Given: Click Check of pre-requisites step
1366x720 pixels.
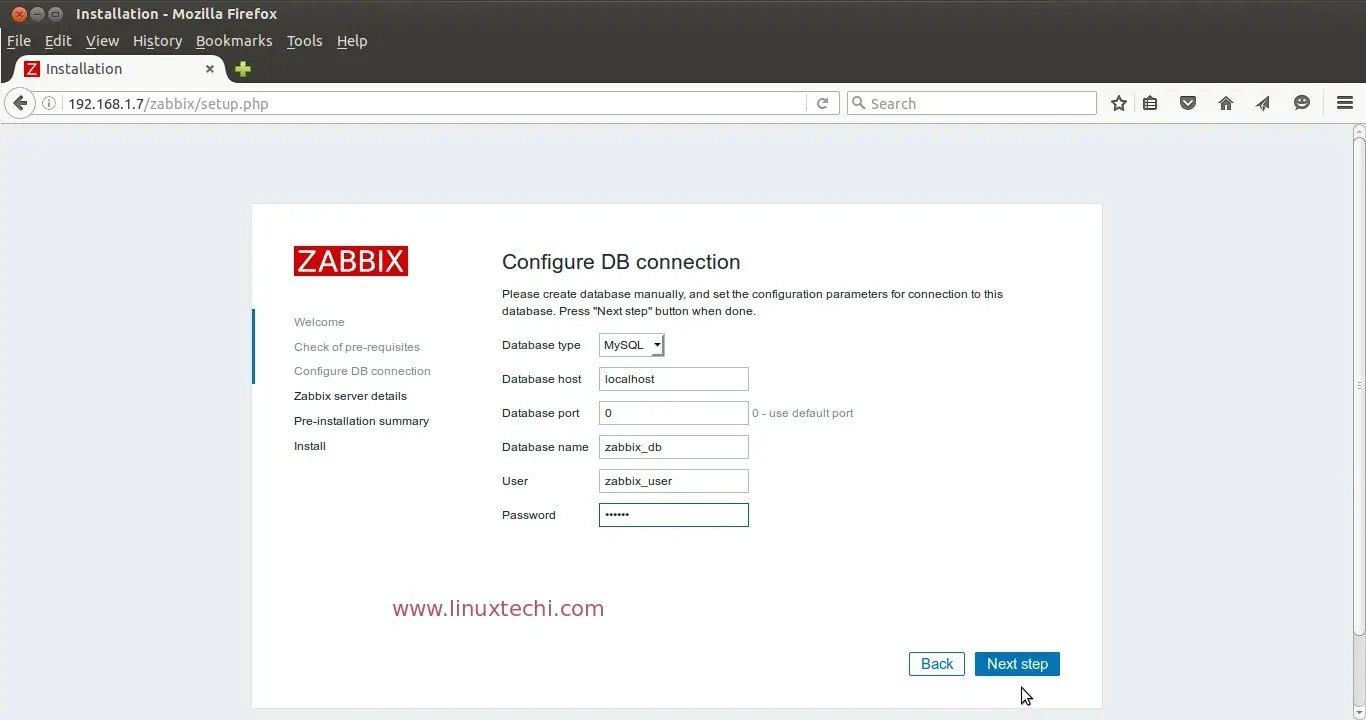Looking at the screenshot, I should click(357, 347).
